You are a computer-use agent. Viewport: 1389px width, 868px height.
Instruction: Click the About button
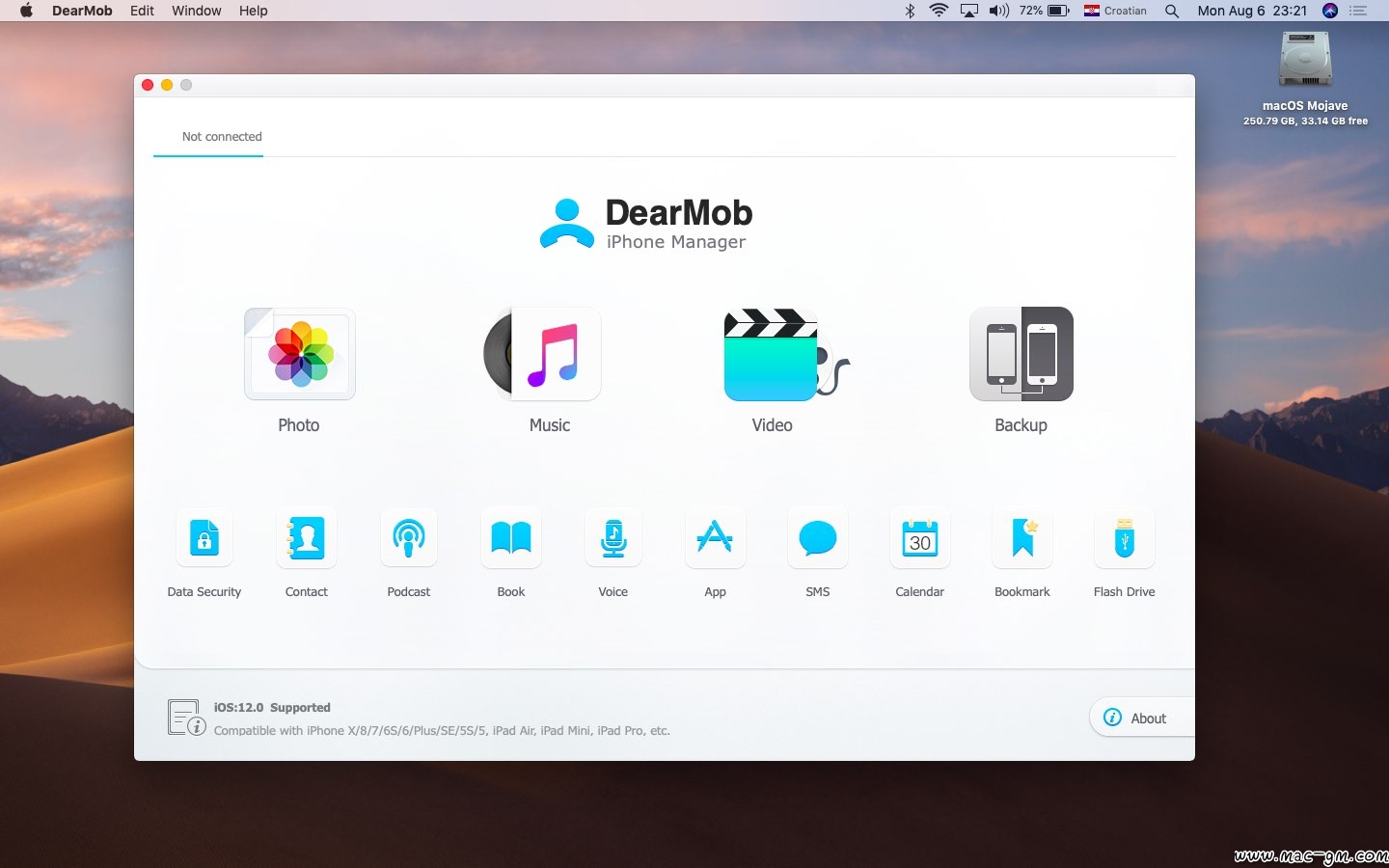[x=1142, y=718]
